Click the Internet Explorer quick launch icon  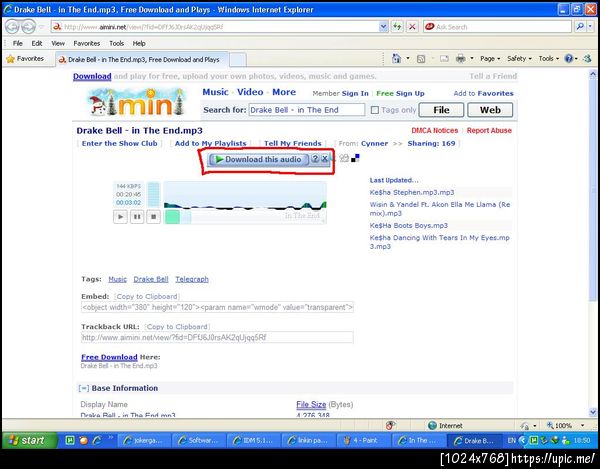click(x=97, y=440)
